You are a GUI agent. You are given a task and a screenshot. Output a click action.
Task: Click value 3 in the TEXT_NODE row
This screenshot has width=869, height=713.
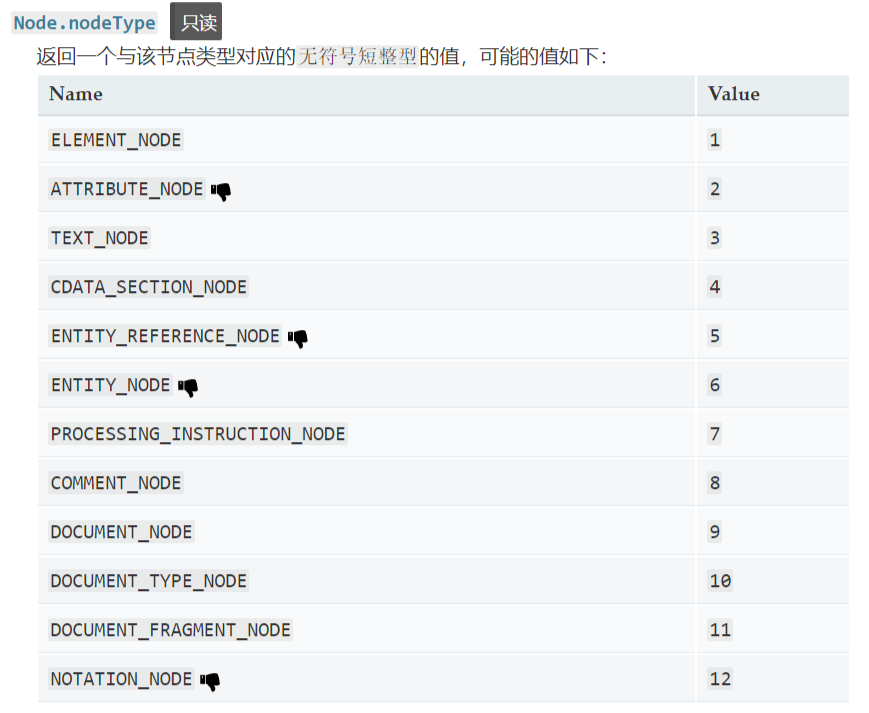[x=715, y=238]
